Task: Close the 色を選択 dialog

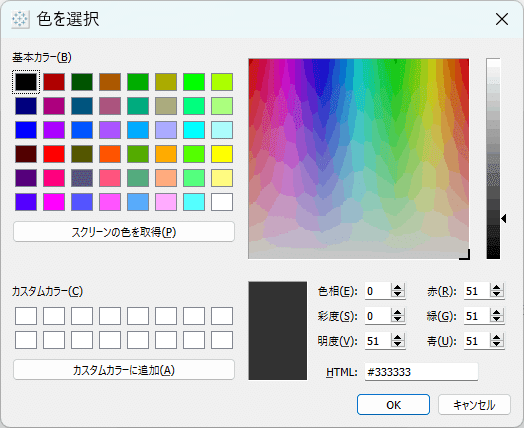Action: (502, 19)
